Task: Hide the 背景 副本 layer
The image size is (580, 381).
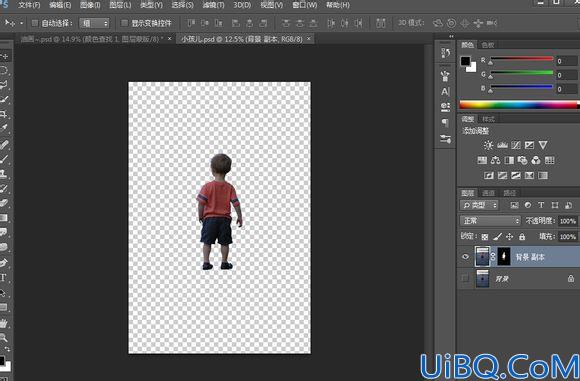Action: pos(466,256)
